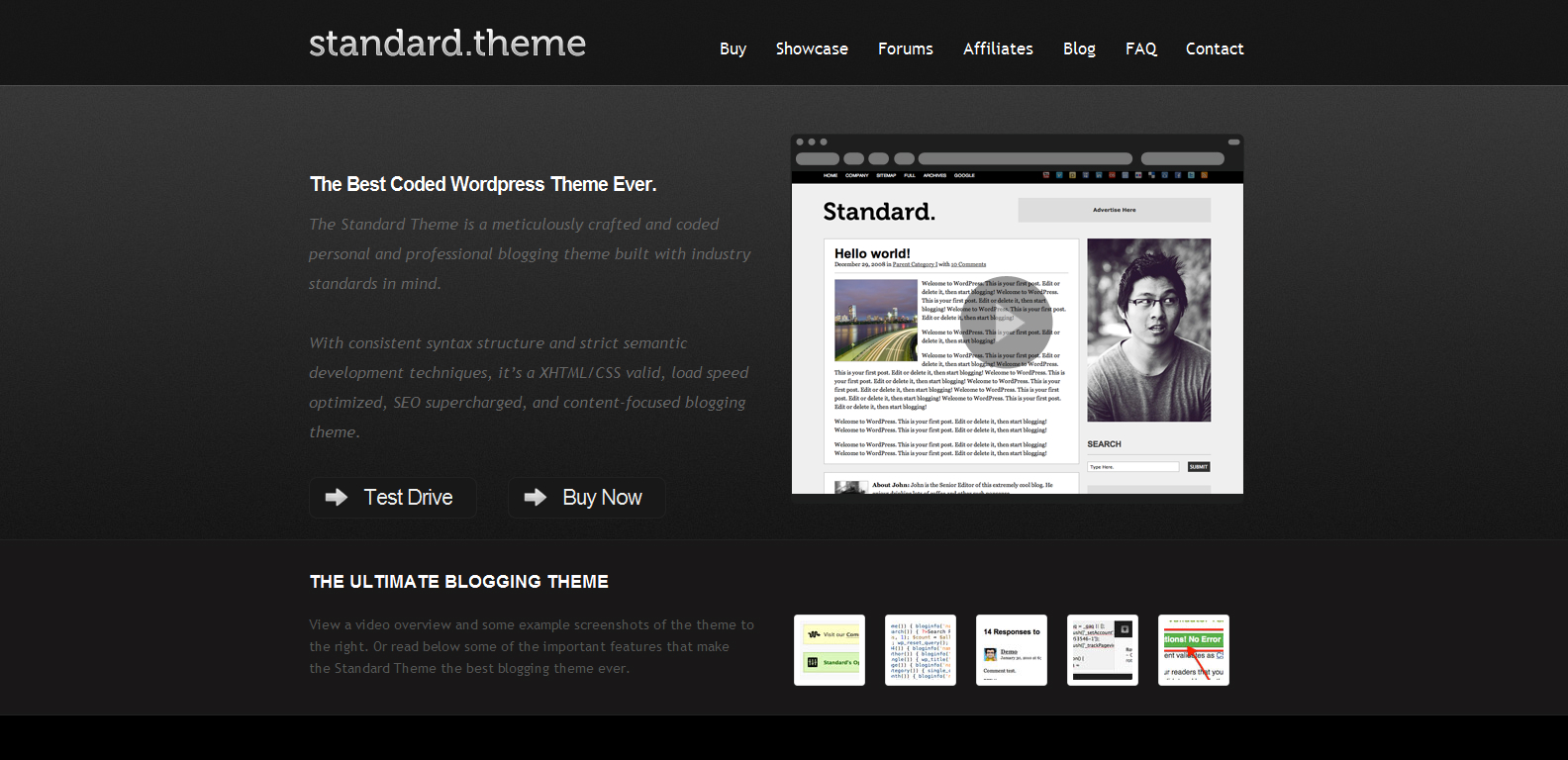Viewport: 1568px width, 760px height.
Task: Open the tracking code screenshot thumbnail
Action: pos(1103,650)
